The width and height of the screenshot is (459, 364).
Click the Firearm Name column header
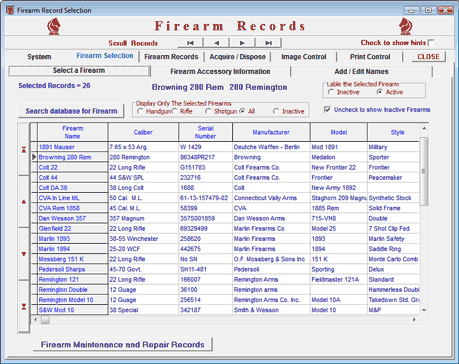click(x=73, y=132)
